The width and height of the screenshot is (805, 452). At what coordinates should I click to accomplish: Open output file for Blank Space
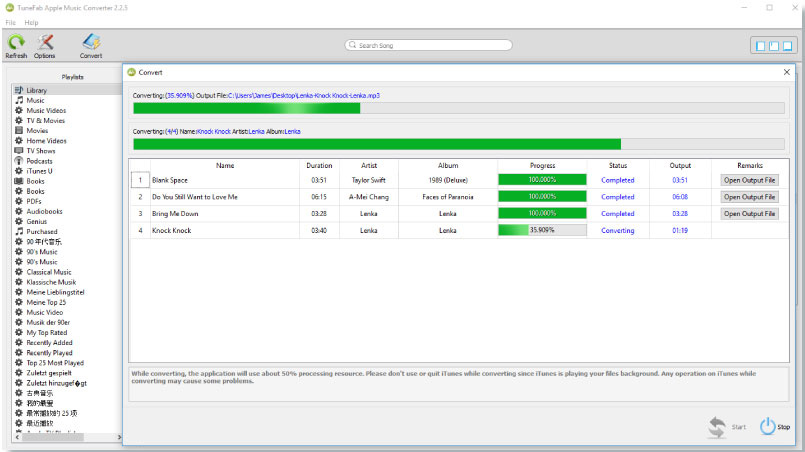point(749,180)
